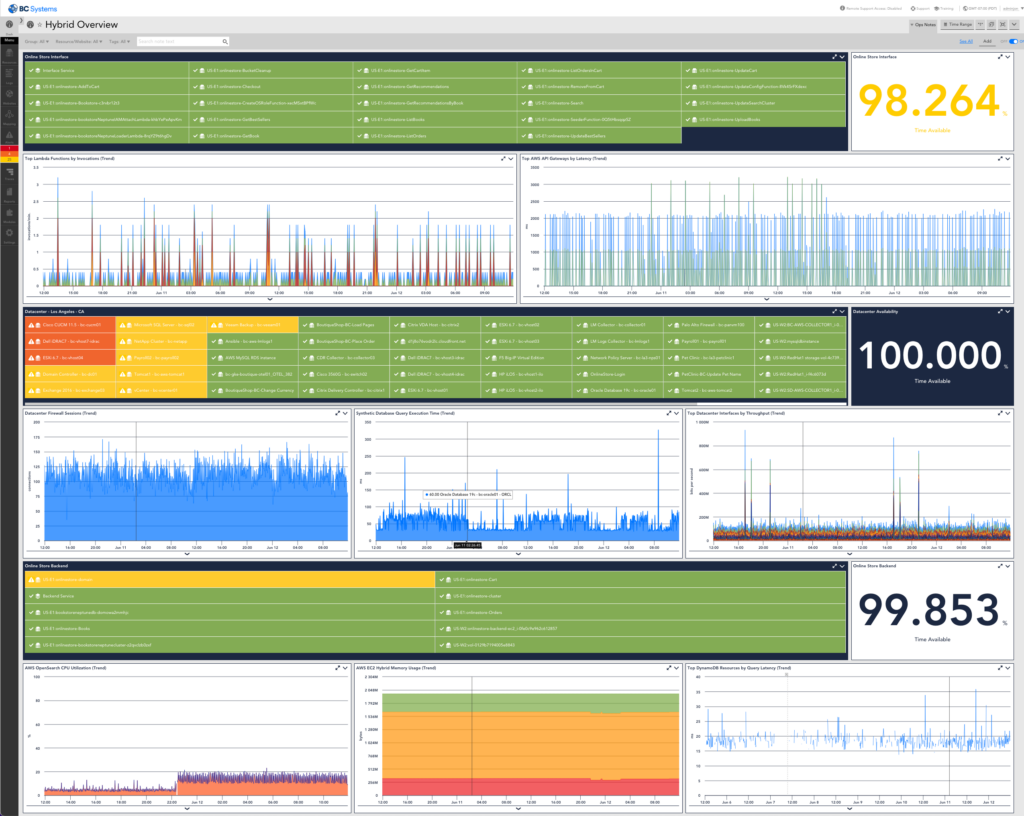The height and width of the screenshot is (816, 1024).
Task: Select the Traces icon in the sidebar
Action: (9, 172)
